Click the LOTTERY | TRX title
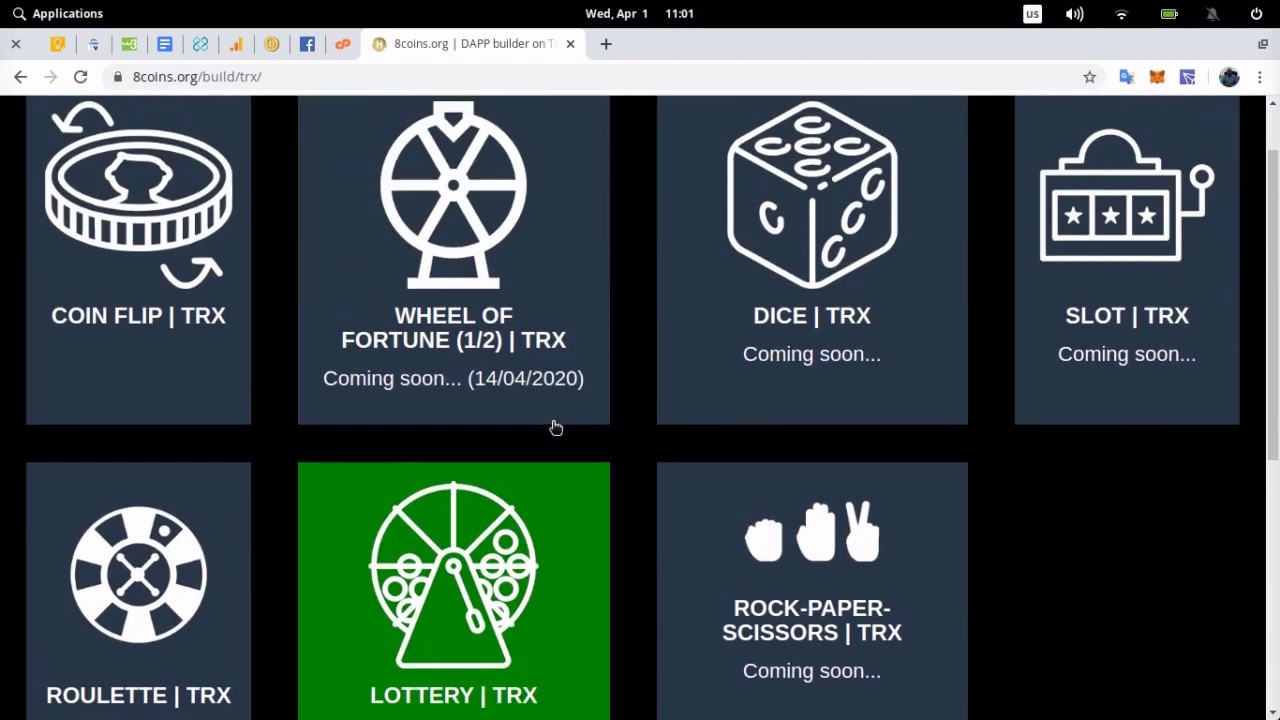The height and width of the screenshot is (720, 1280). pyautogui.click(x=453, y=695)
